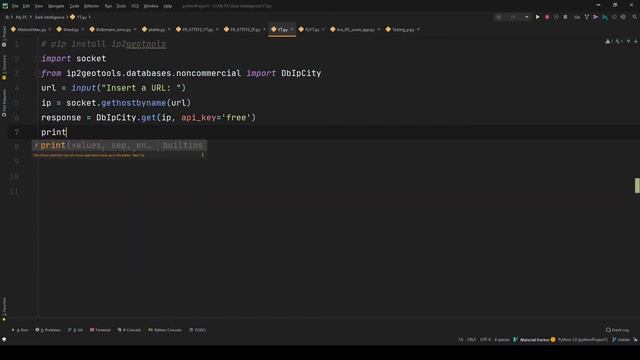Start debugging with the red bug icon
640x360 pixels.
[x=547, y=17]
